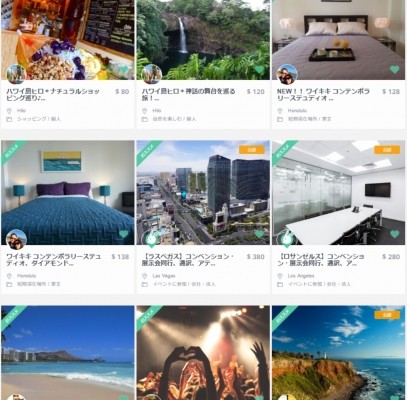
Task: View host profile photo on $128 studio
Action: pyautogui.click(x=287, y=74)
